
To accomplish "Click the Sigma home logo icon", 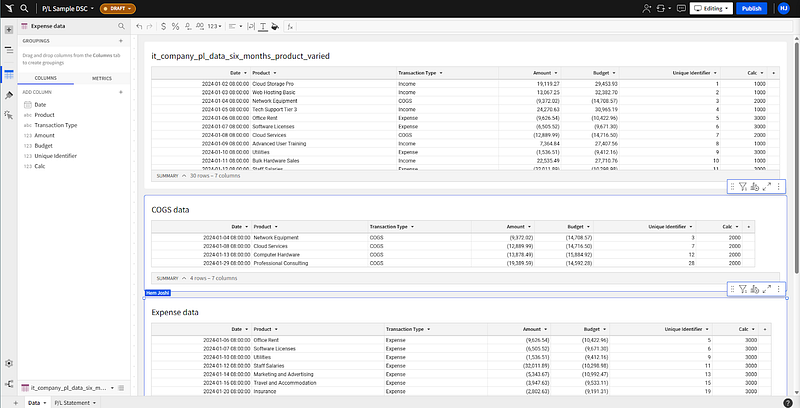I will (x=9, y=8).
